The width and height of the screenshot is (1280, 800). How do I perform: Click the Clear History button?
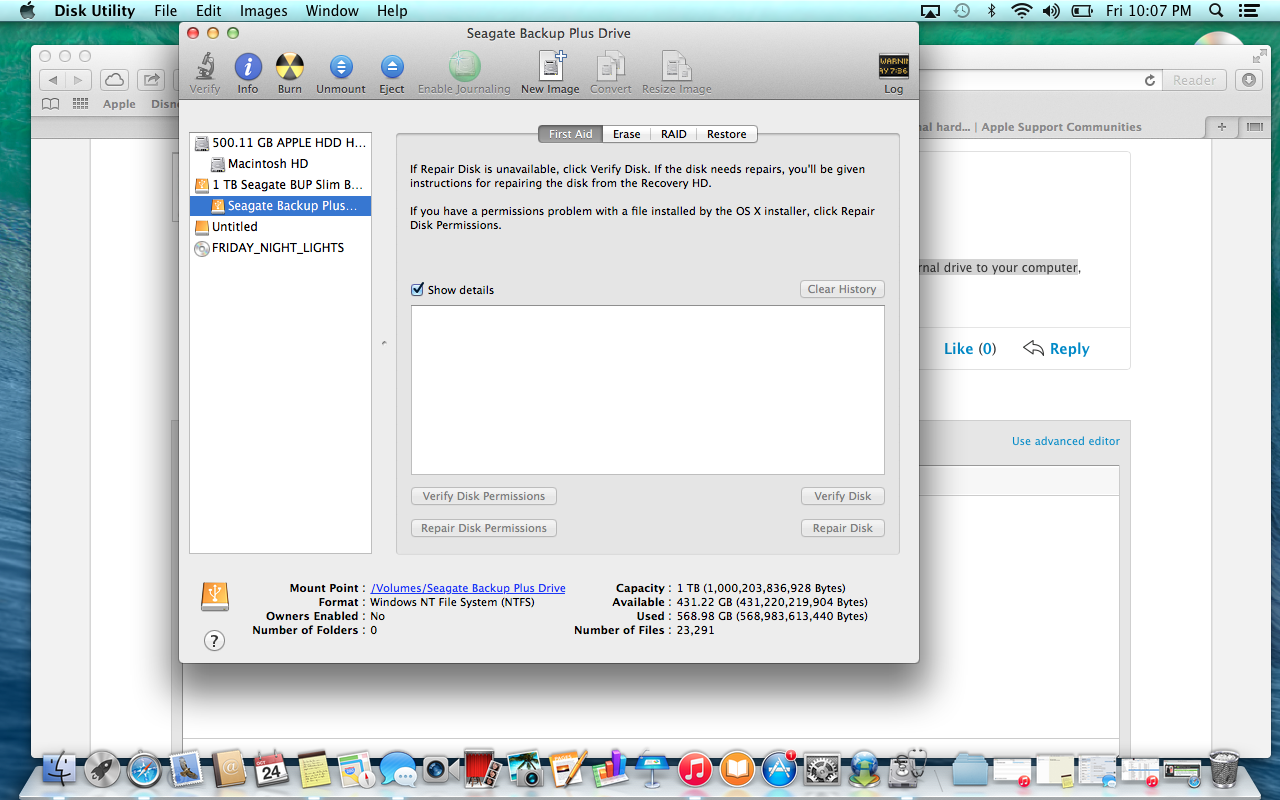point(842,289)
